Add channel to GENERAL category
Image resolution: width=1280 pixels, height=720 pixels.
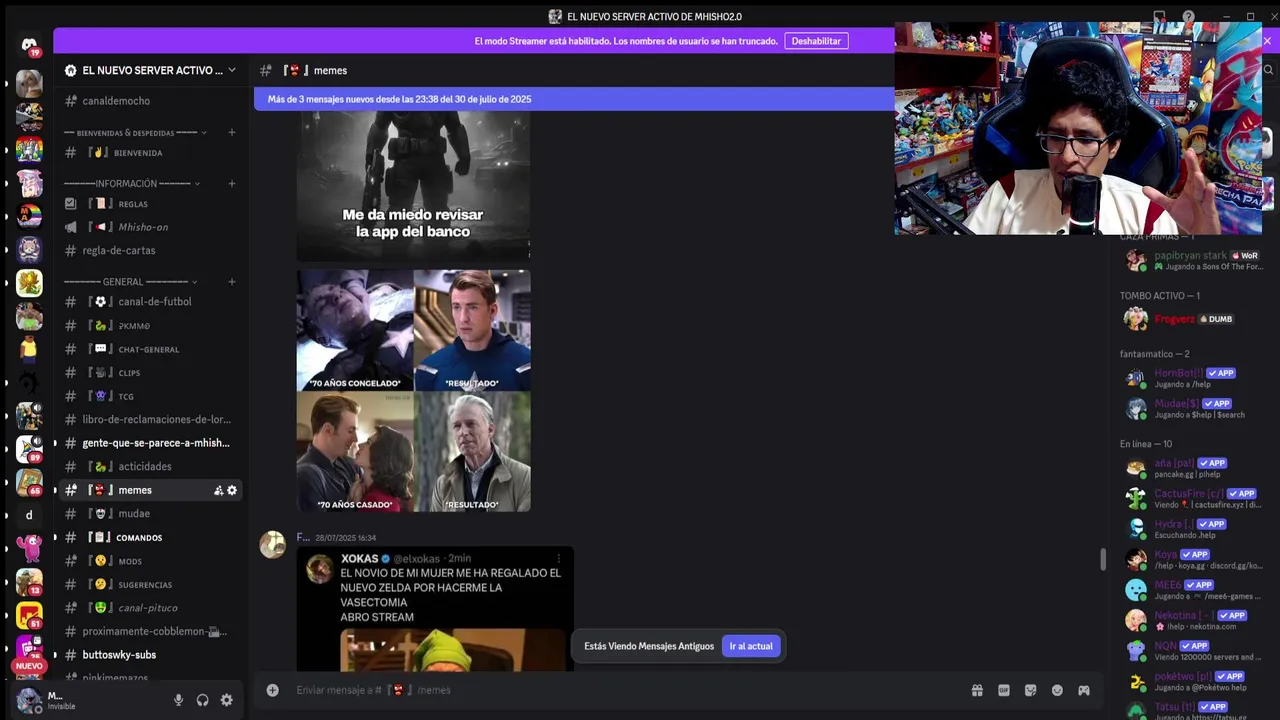click(232, 281)
